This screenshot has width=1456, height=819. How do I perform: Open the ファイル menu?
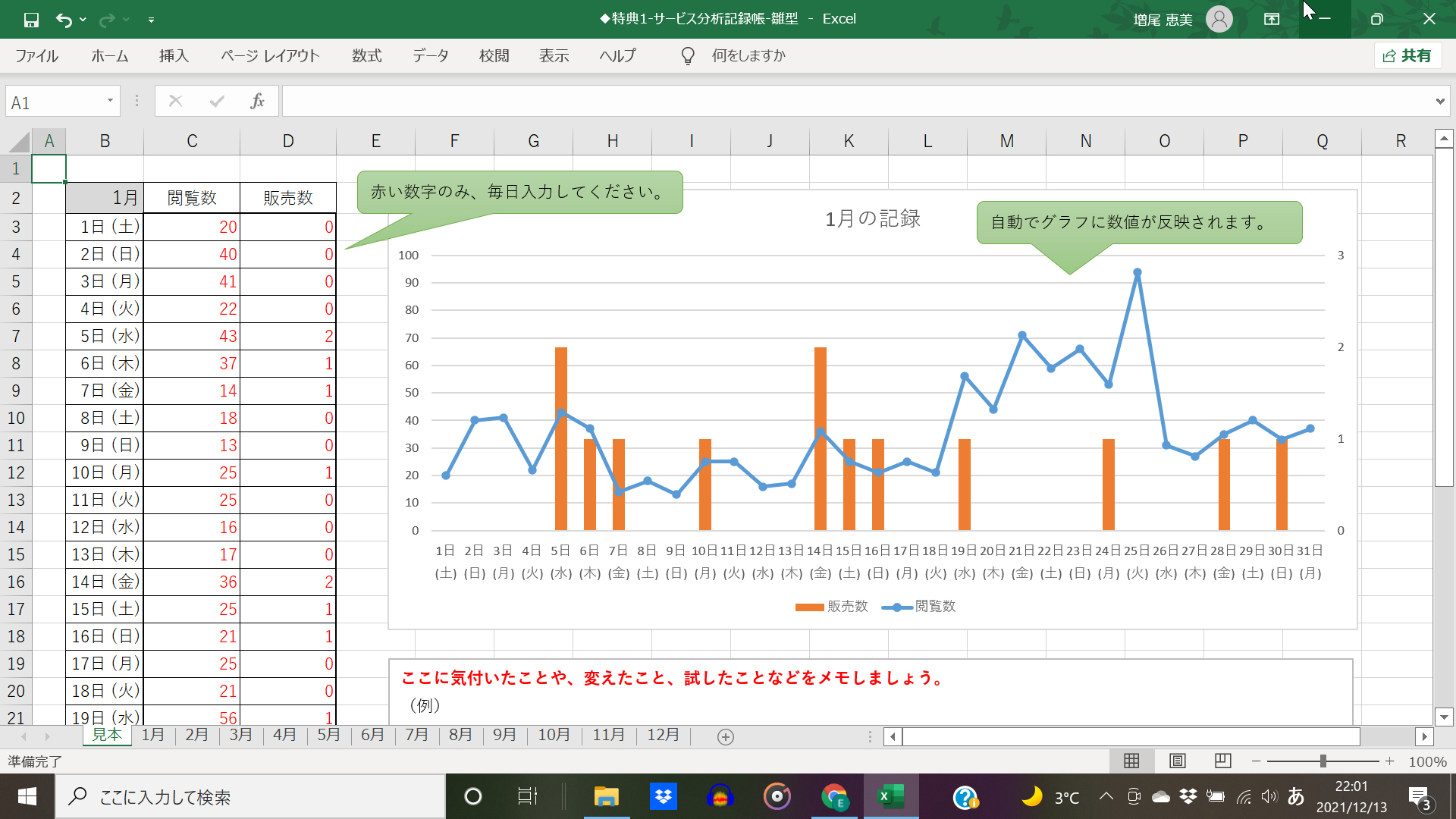pos(36,55)
